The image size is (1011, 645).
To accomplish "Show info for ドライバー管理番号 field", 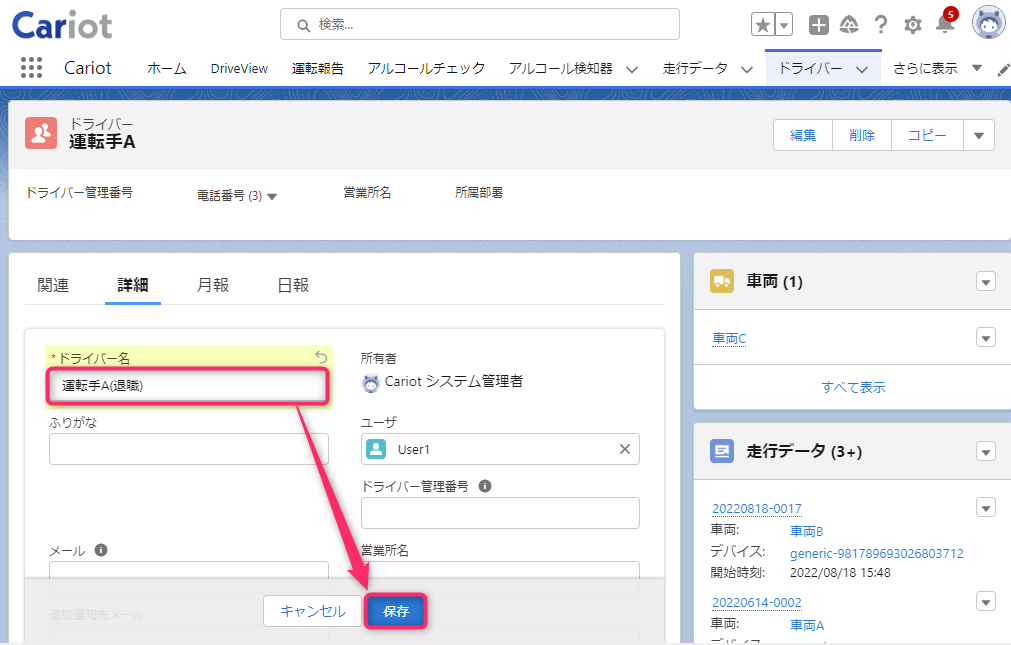I will coord(485,486).
